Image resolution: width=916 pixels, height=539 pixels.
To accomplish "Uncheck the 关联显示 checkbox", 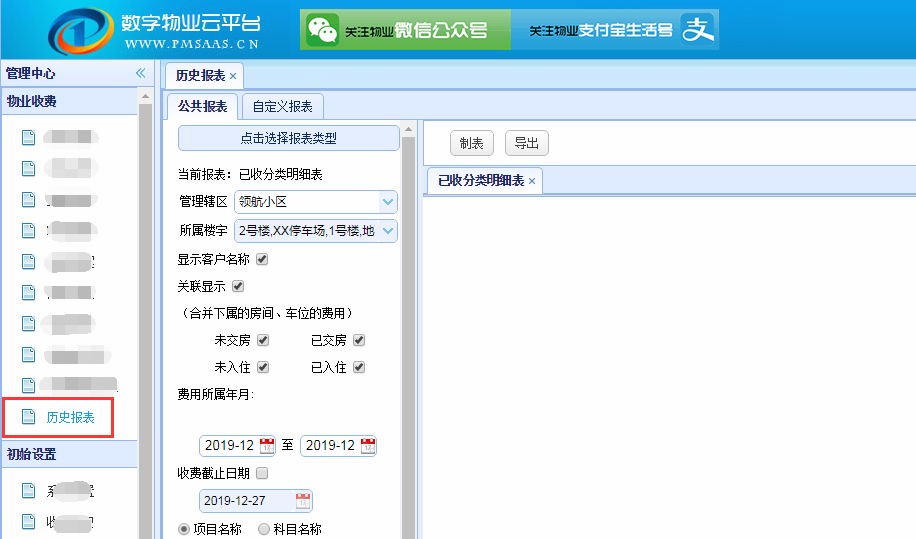I will tap(238, 286).
